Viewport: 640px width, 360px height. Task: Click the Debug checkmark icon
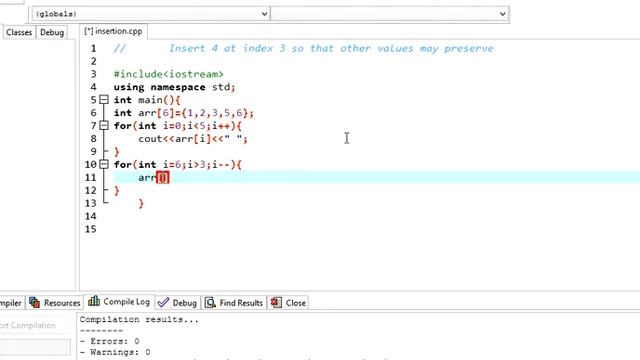pos(163,302)
